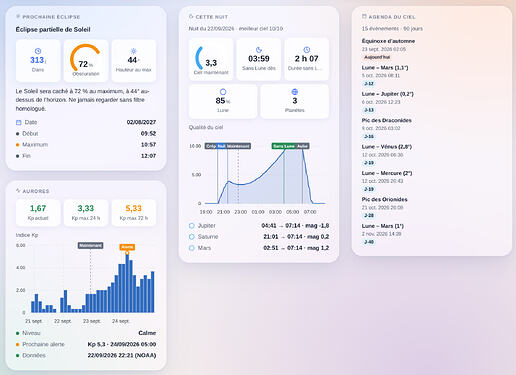This screenshot has width=516, height=375.
Task: Select the Kp max 24 h card
Action: tap(86, 213)
